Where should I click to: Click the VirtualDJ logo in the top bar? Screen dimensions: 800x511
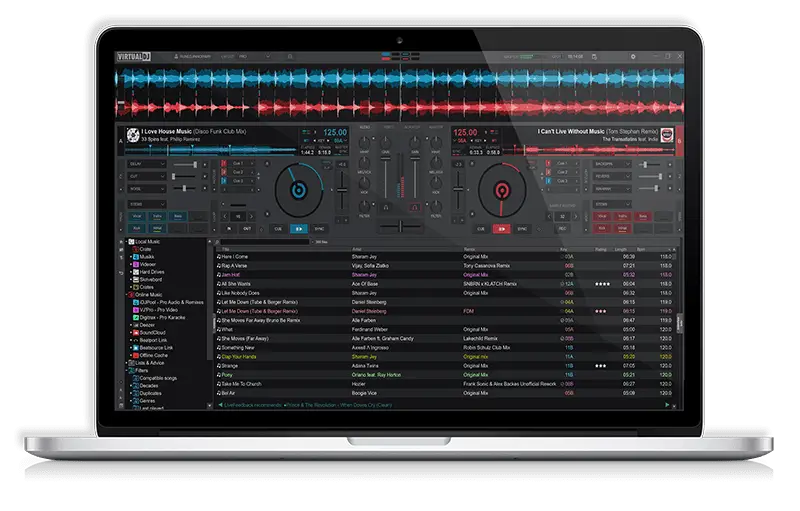(x=134, y=57)
